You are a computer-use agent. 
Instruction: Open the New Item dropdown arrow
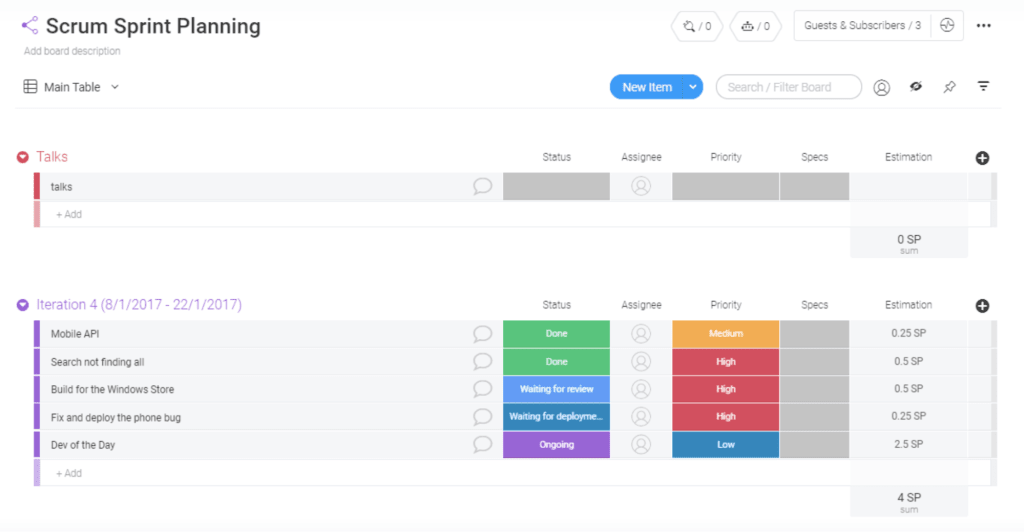[x=692, y=87]
